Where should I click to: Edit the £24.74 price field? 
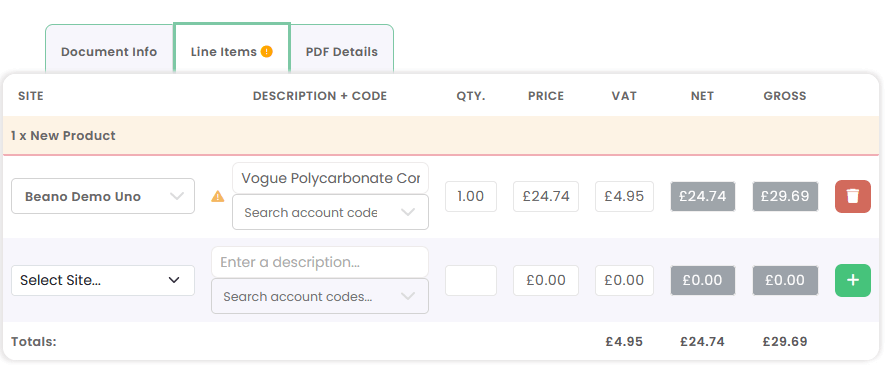546,196
